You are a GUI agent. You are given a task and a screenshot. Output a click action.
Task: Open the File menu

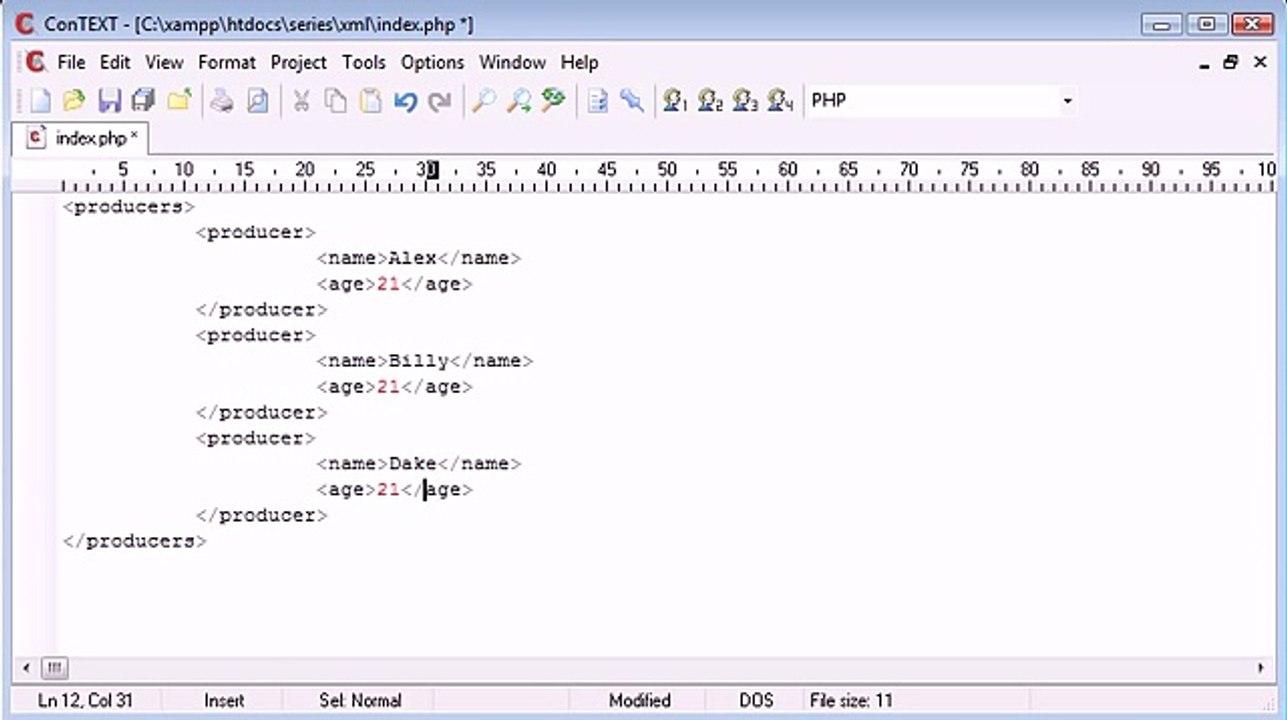pos(71,62)
